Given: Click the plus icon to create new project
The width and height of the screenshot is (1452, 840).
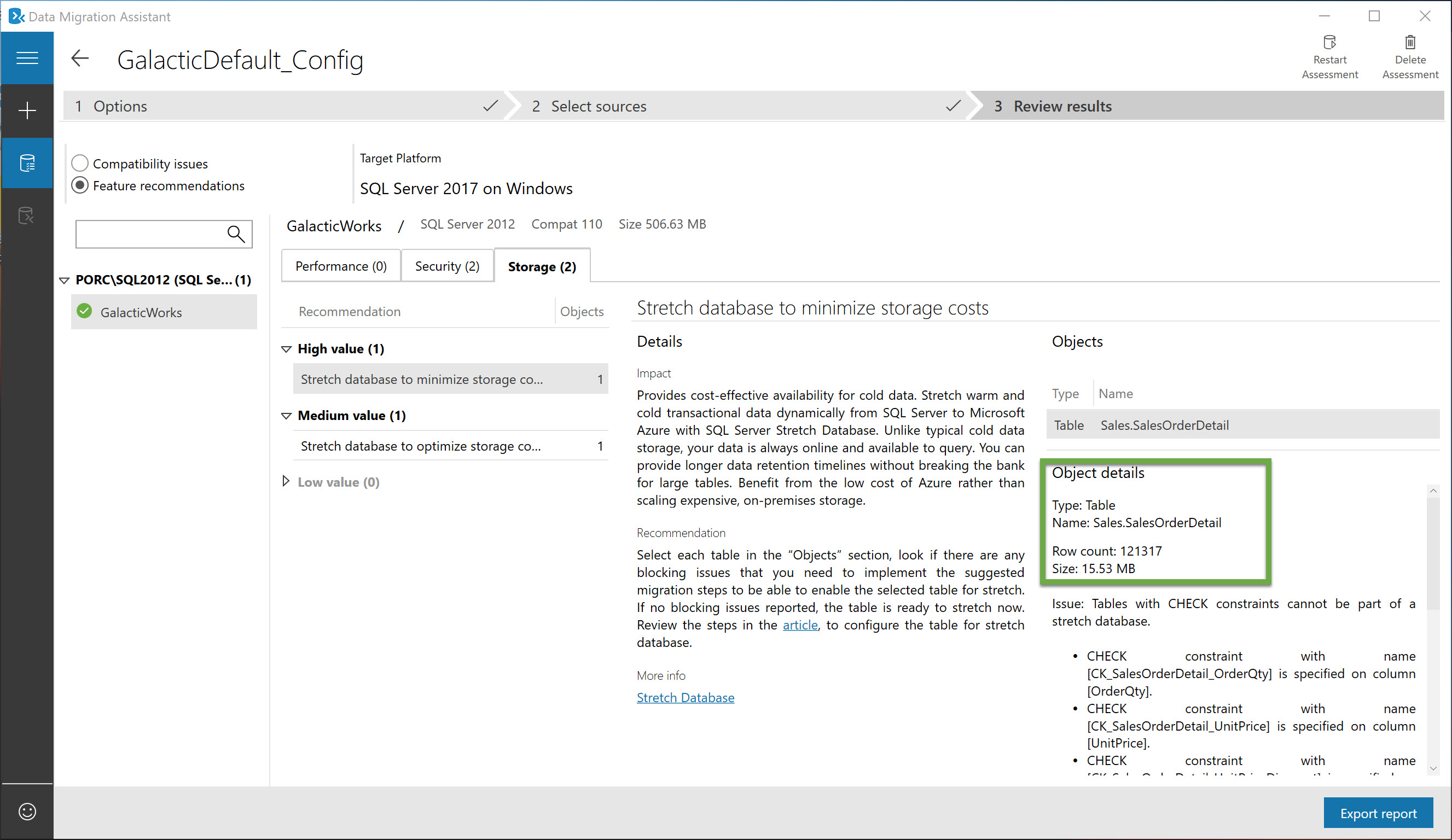Looking at the screenshot, I should [27, 110].
